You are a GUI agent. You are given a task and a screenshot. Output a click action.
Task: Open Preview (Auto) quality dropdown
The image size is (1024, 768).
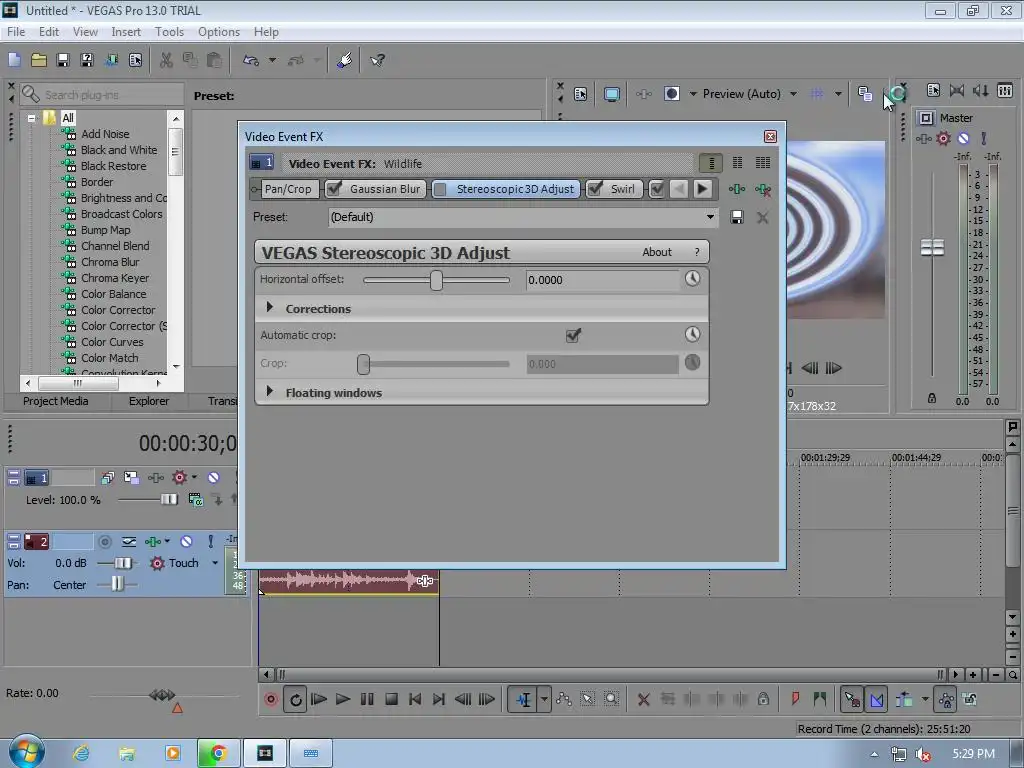click(x=793, y=94)
